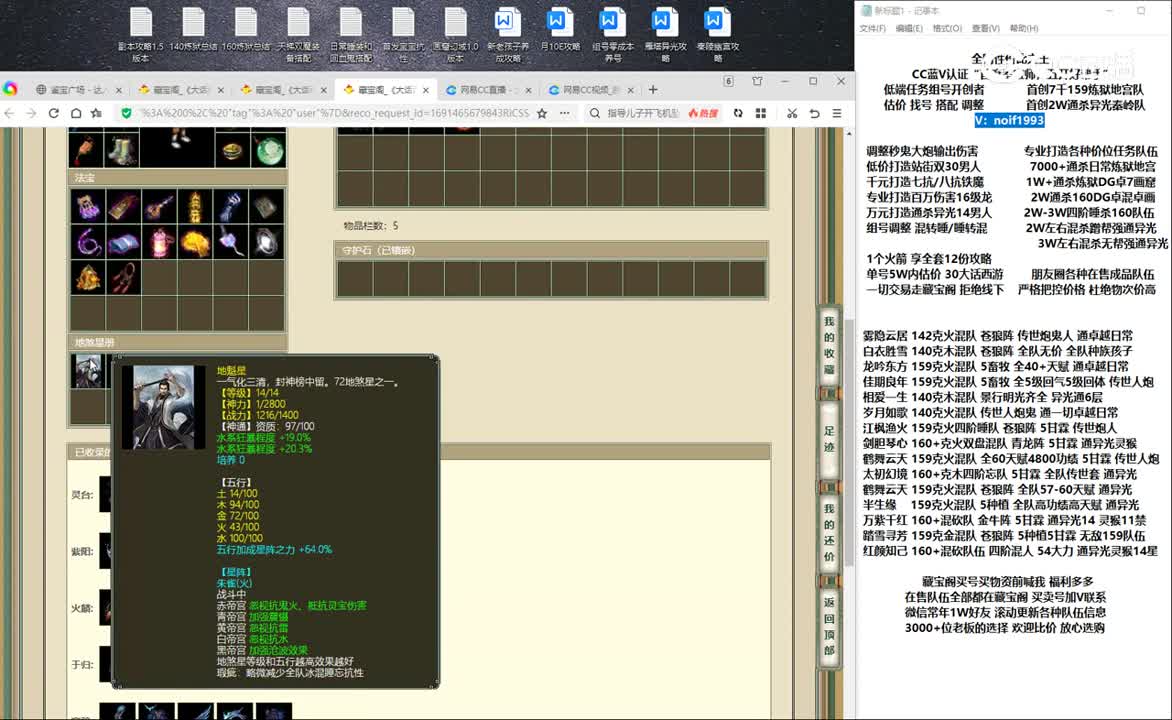This screenshot has height=720, width=1172.
Task: Switch to the 网易CC视频 browser tab
Action: (x=591, y=90)
